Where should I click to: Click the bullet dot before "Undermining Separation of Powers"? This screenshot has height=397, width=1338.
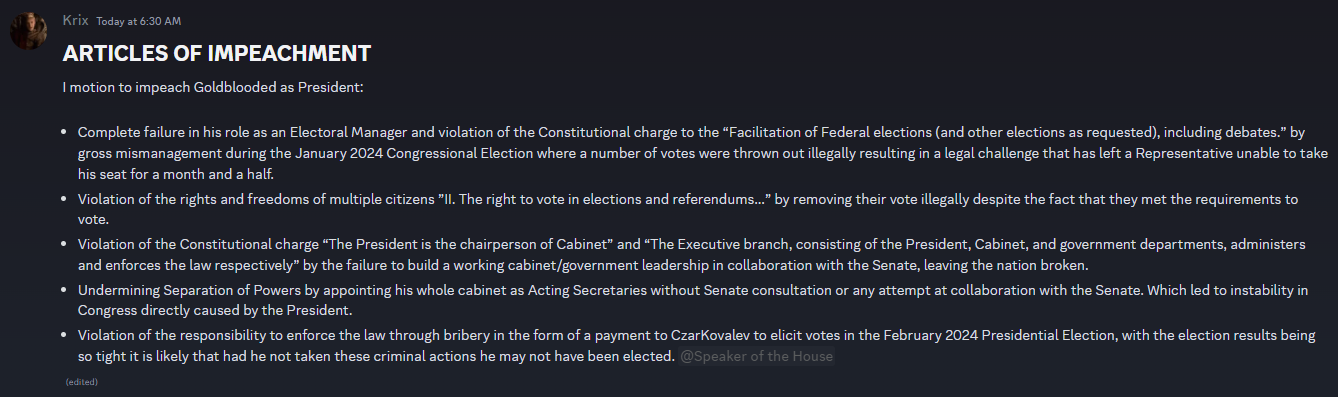[66, 291]
